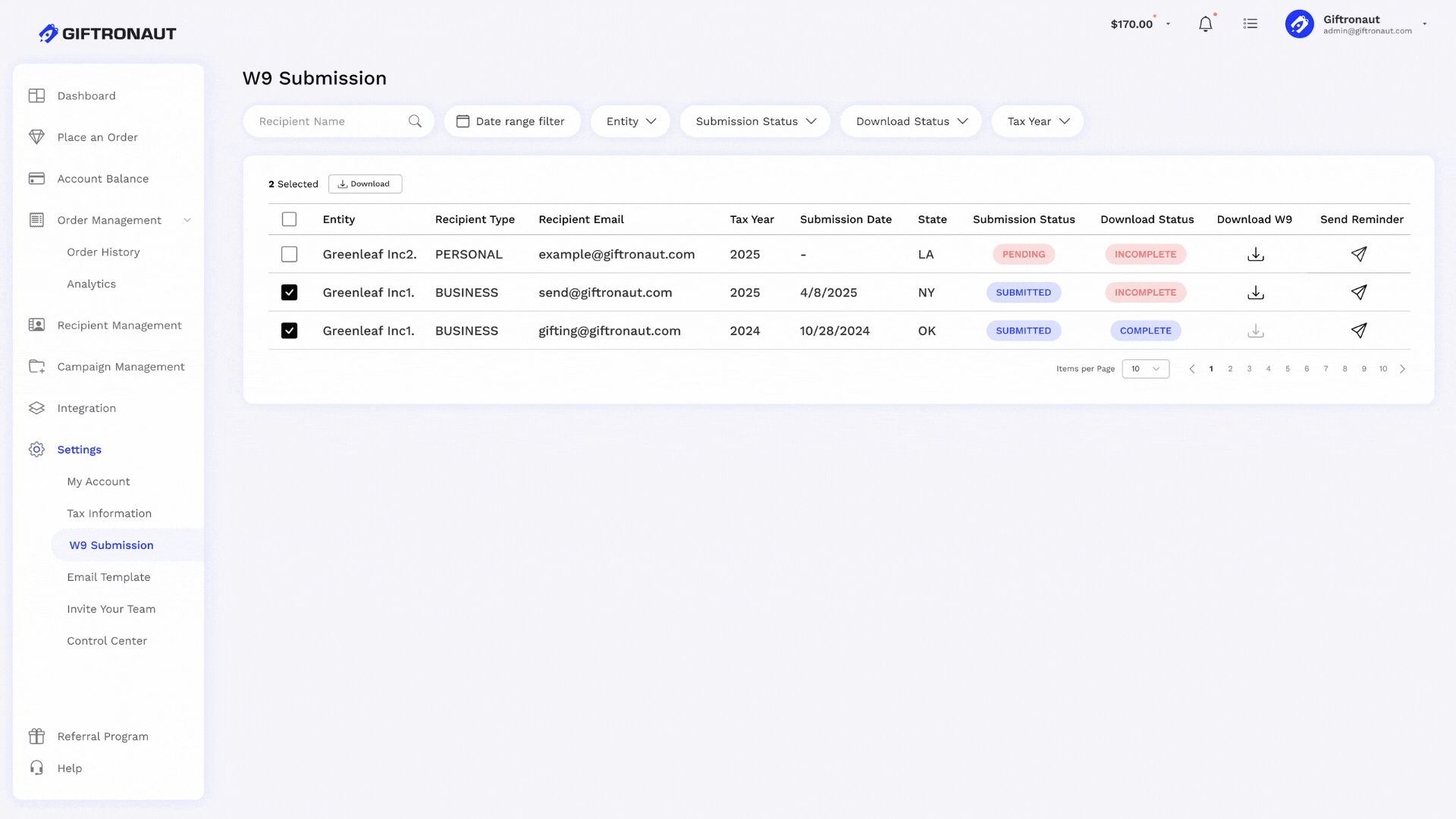Click the Download button for selected rows
The image size is (1456, 819).
click(x=365, y=184)
